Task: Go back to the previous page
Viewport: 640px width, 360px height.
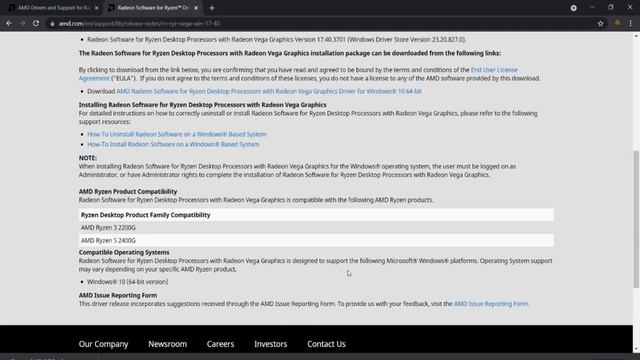Action: (x=9, y=24)
